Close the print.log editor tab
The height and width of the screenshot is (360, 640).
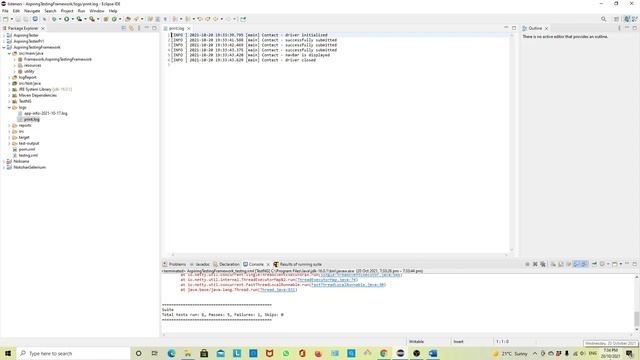(x=189, y=29)
